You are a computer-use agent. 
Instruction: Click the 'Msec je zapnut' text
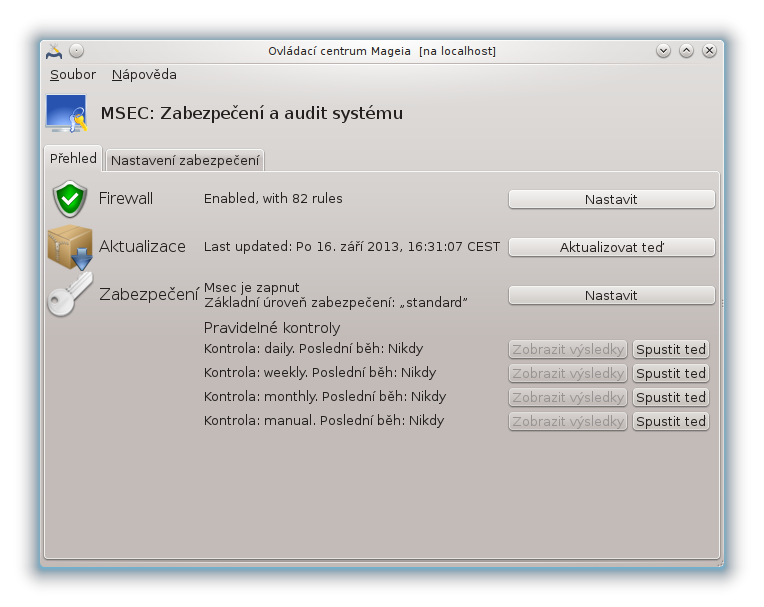(251, 287)
